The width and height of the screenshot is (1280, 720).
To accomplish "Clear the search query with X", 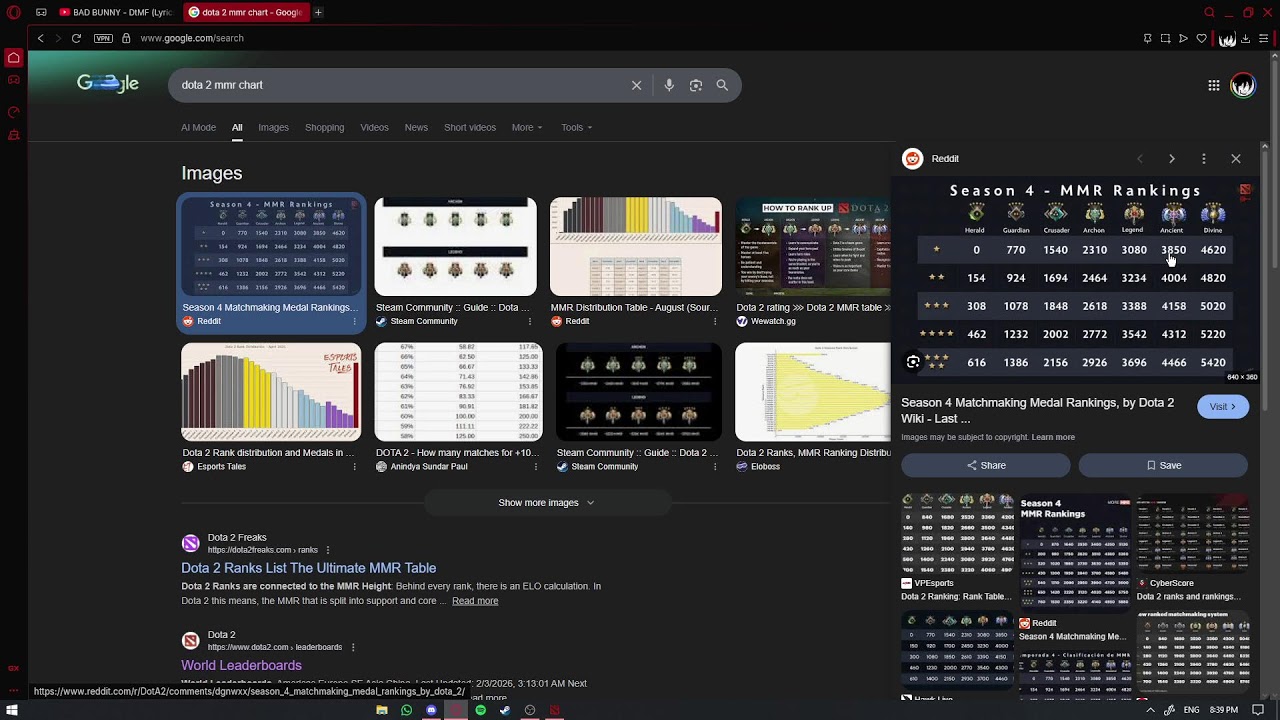I will [636, 85].
